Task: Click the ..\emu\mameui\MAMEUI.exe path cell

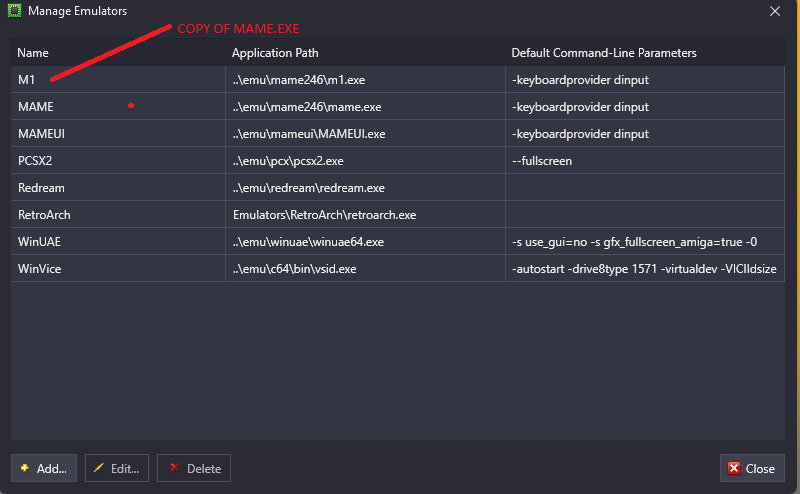Action: point(365,134)
